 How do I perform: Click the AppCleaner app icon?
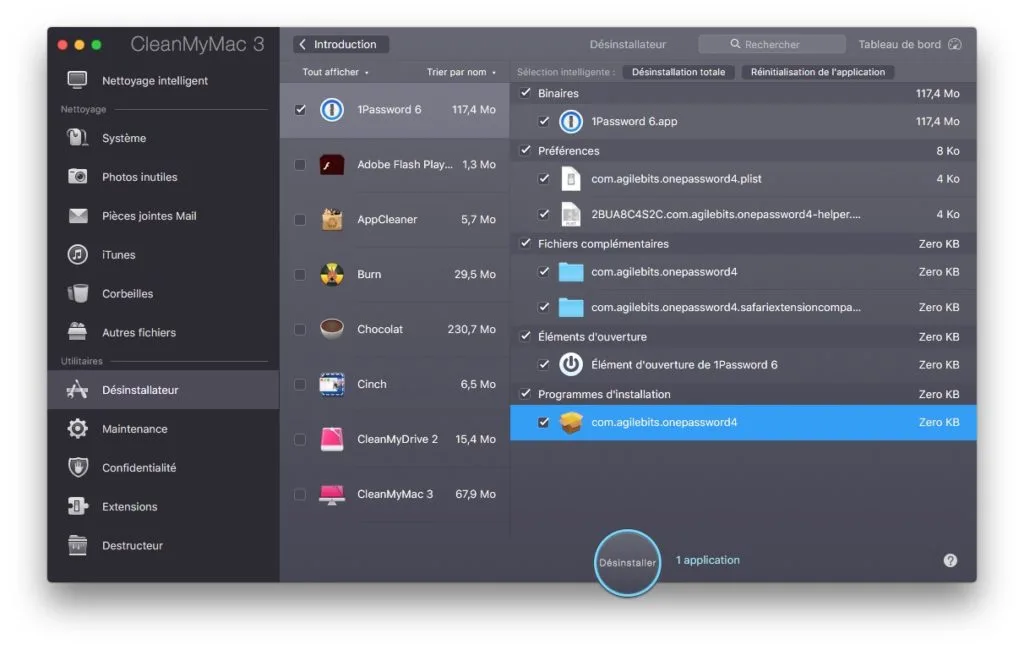coord(332,219)
